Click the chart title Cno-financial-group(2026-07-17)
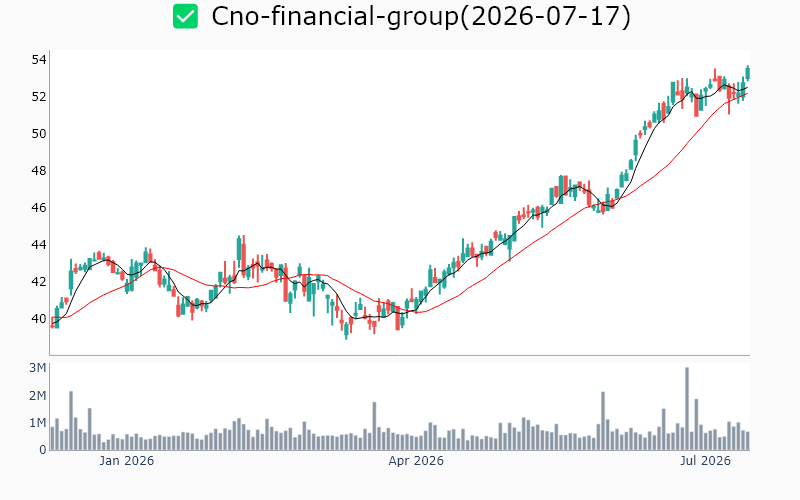The width and height of the screenshot is (800, 500). [x=421, y=16]
